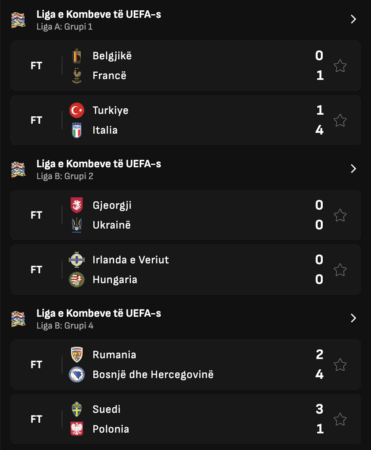Image resolution: width=371 pixels, height=450 pixels.
Task: Favorite the Belgjikë vs Francë match star
Action: [340, 66]
